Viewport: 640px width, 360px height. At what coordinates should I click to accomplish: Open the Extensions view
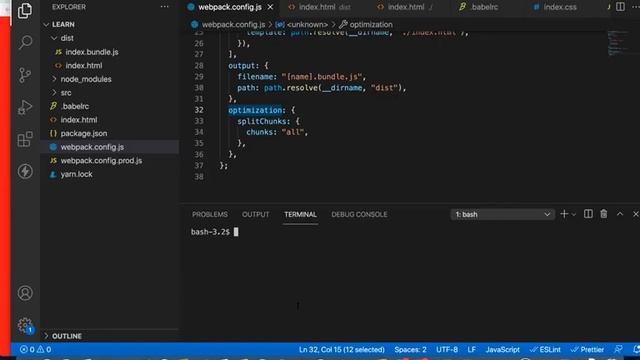click(x=25, y=139)
